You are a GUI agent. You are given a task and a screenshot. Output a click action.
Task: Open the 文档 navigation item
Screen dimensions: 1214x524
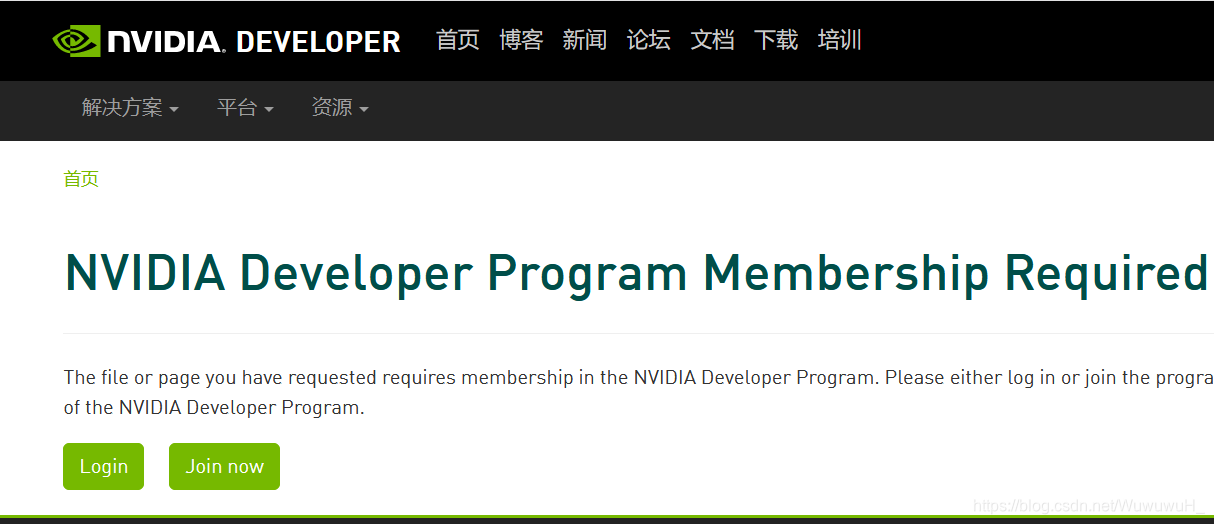(713, 40)
